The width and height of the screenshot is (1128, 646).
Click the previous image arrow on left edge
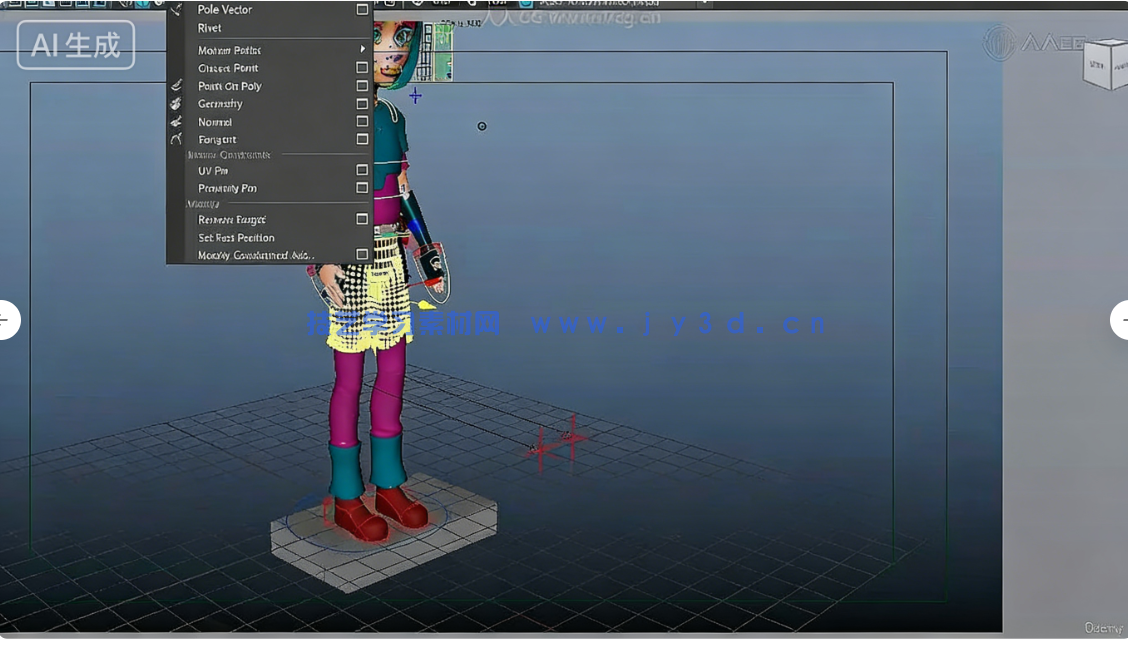coord(6,320)
